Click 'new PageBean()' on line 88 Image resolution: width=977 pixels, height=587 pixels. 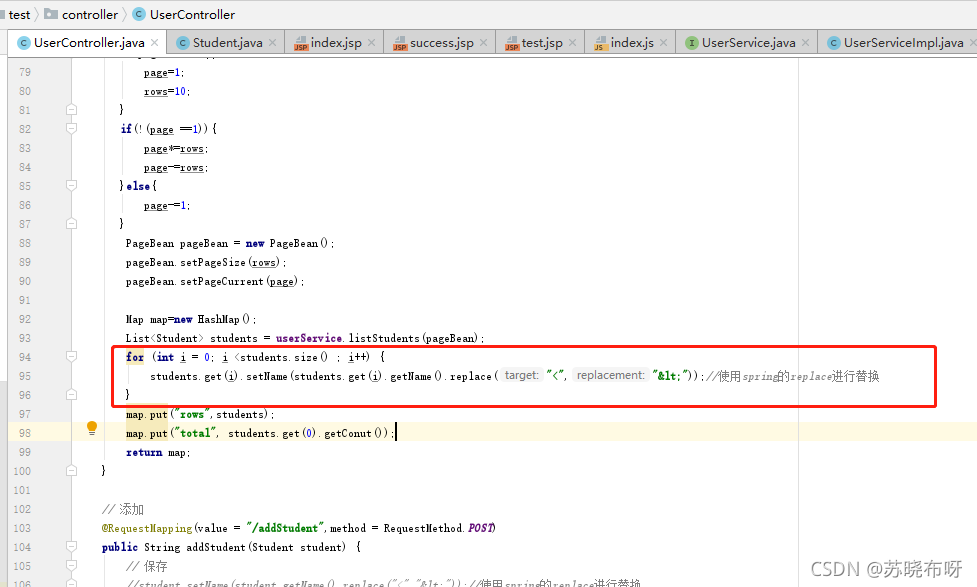click(x=287, y=243)
